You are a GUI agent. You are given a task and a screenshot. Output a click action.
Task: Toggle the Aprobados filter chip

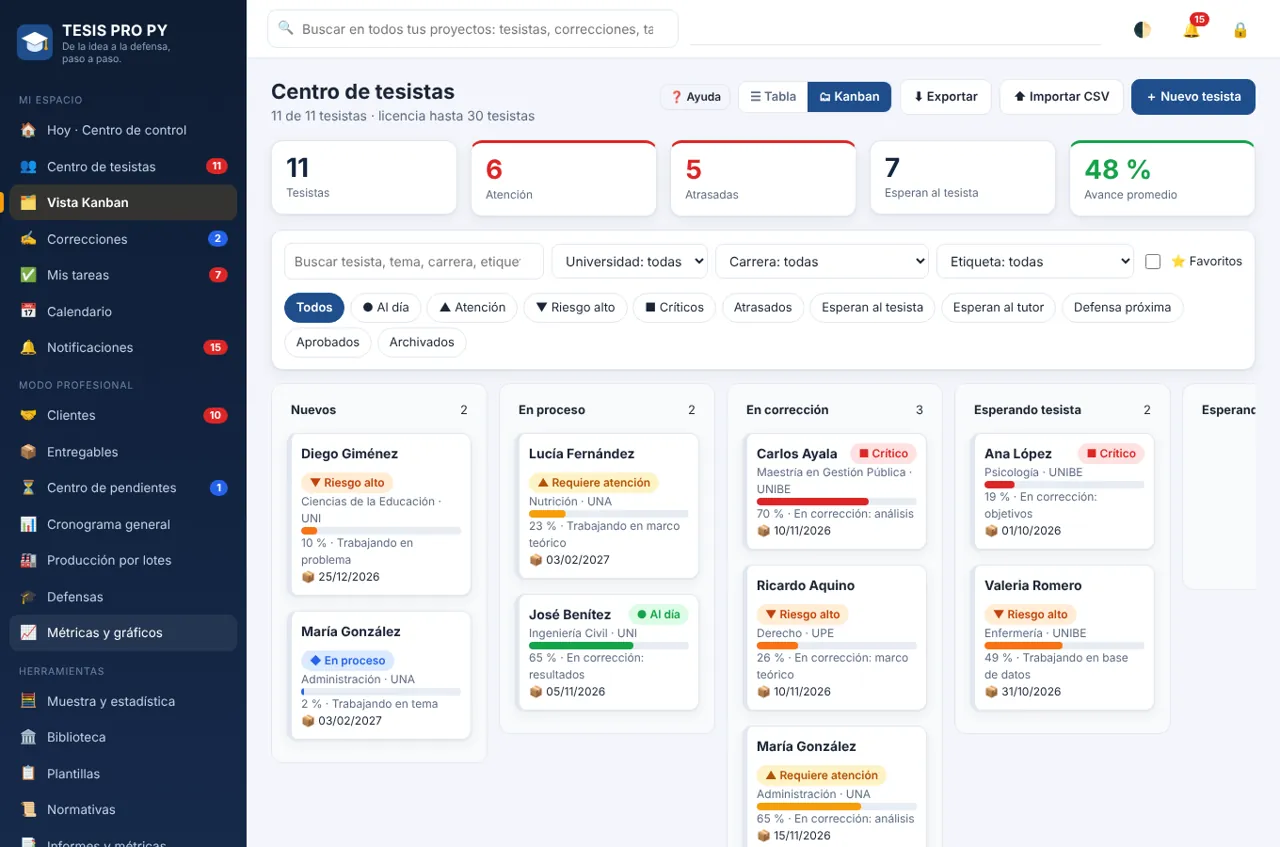328,342
